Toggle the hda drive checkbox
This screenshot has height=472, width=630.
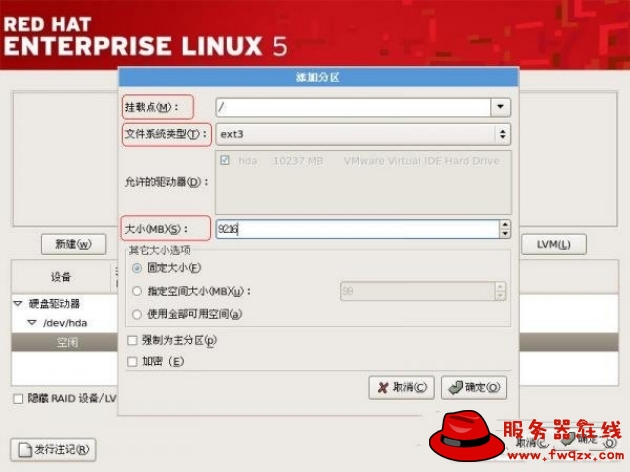coord(225,160)
